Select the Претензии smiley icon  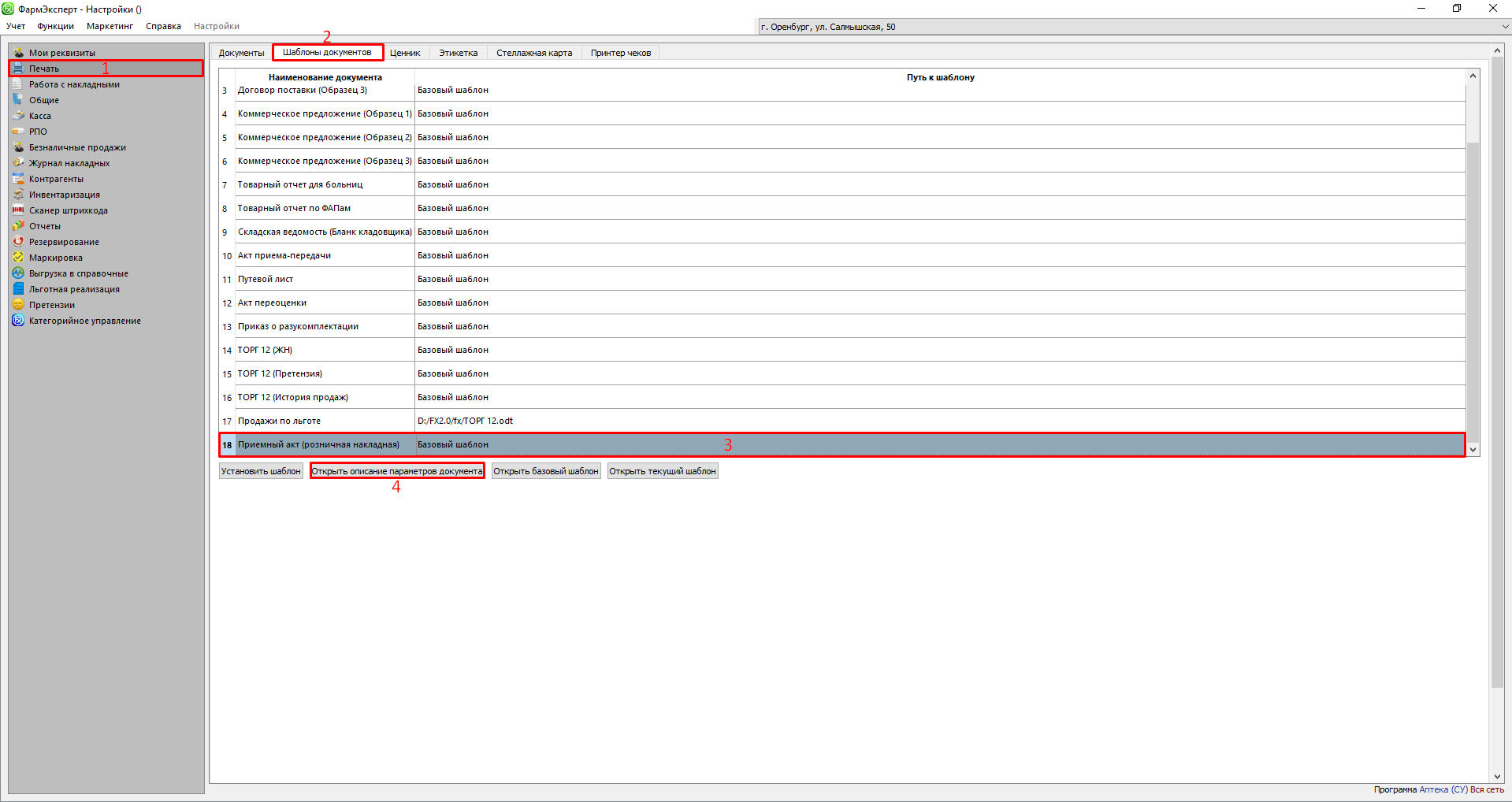18,305
